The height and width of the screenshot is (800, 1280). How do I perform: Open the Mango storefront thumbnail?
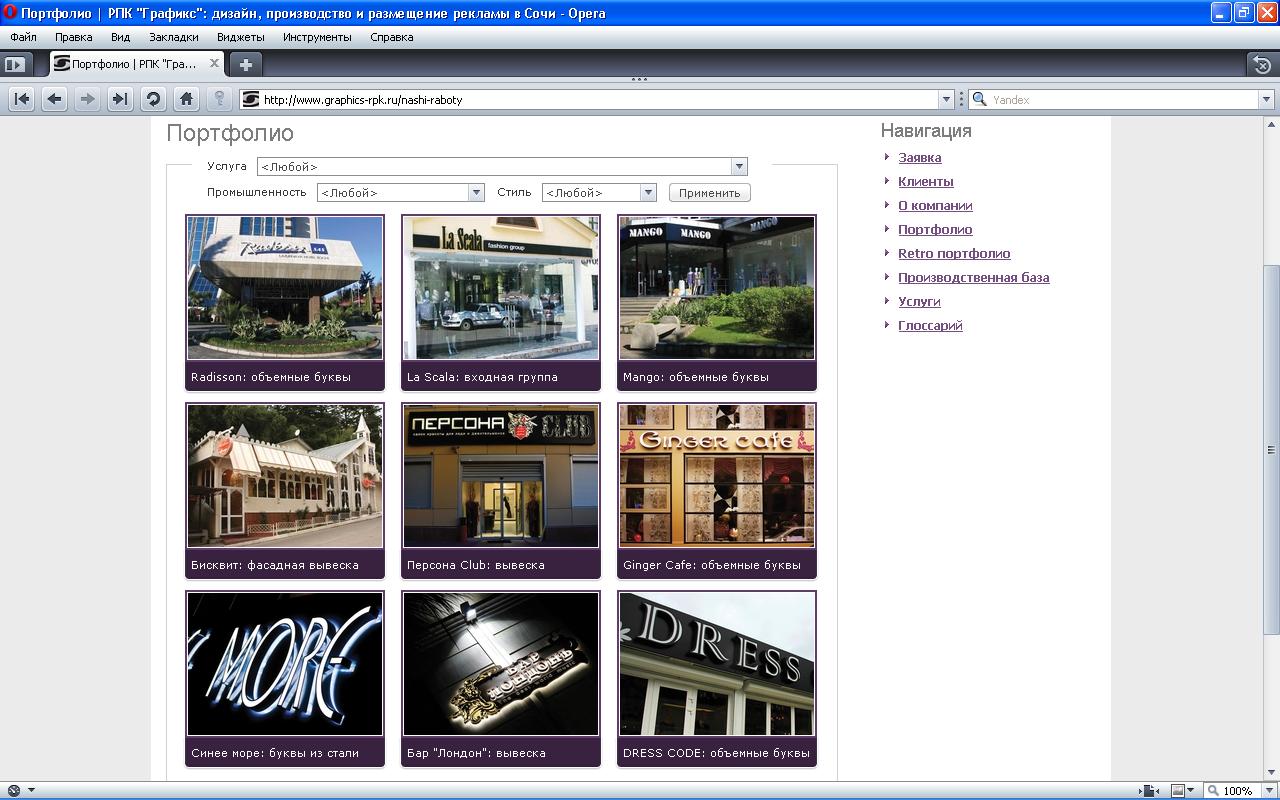[717, 288]
